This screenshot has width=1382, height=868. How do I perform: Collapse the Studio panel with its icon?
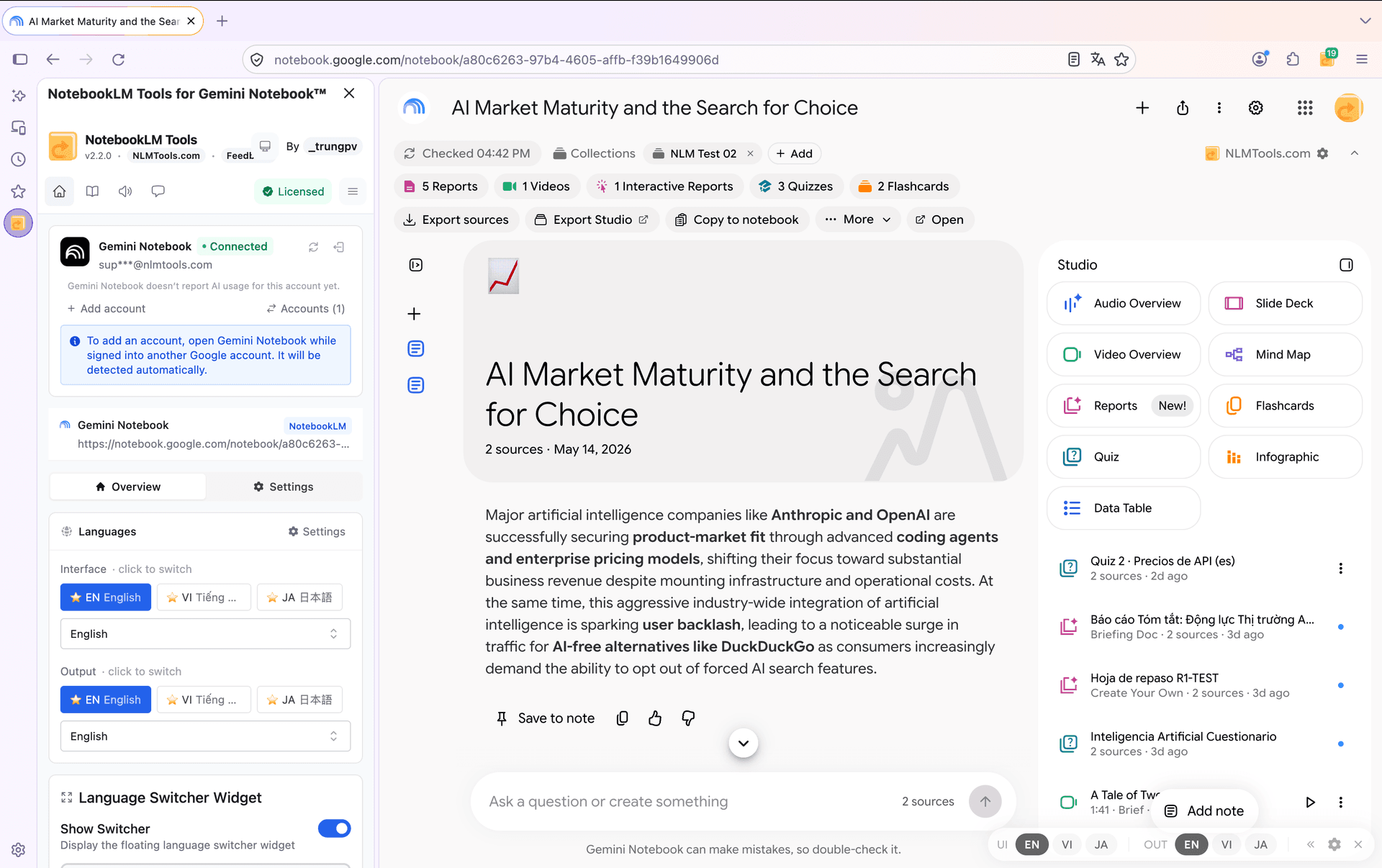coord(1346,265)
